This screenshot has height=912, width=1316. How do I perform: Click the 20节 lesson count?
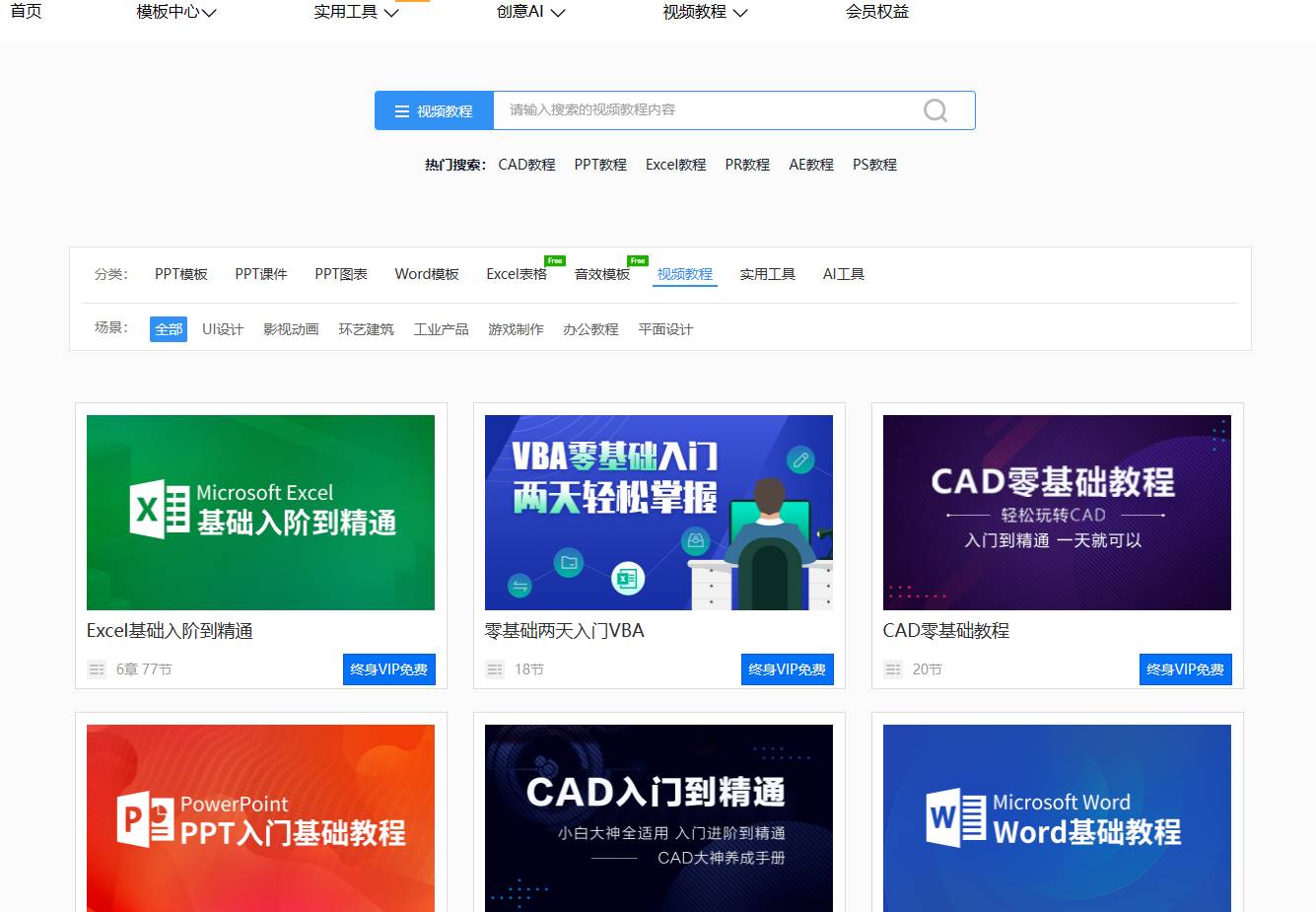pyautogui.click(x=928, y=669)
